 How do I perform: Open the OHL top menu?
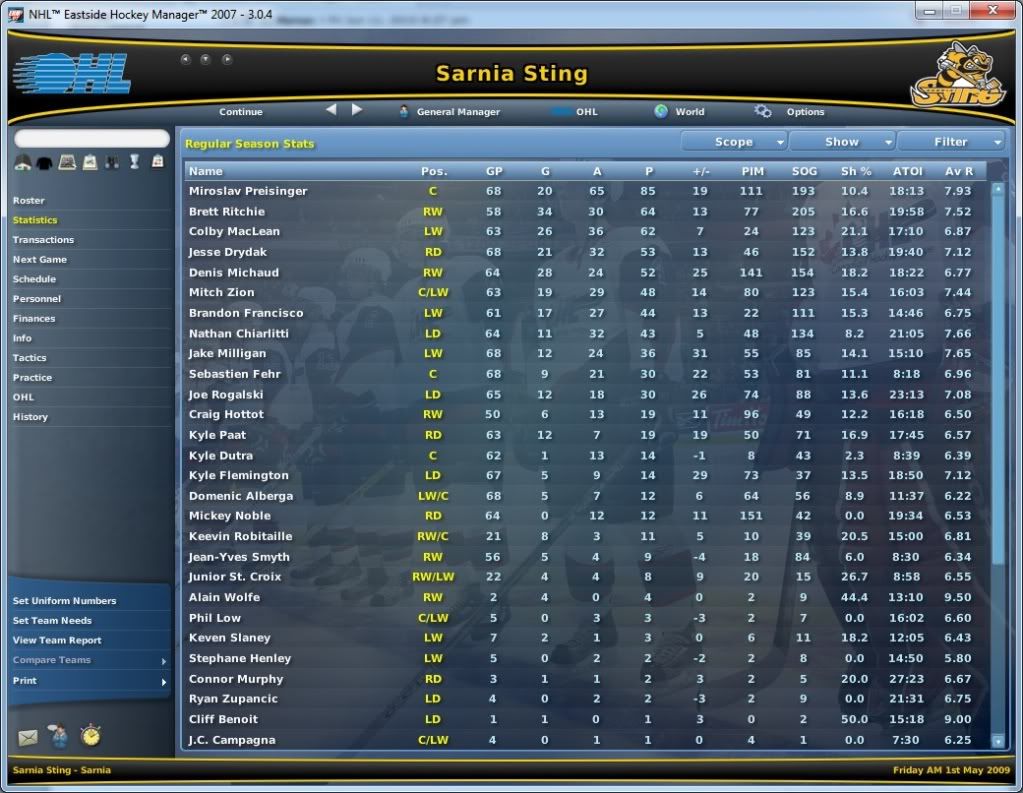pyautogui.click(x=587, y=112)
